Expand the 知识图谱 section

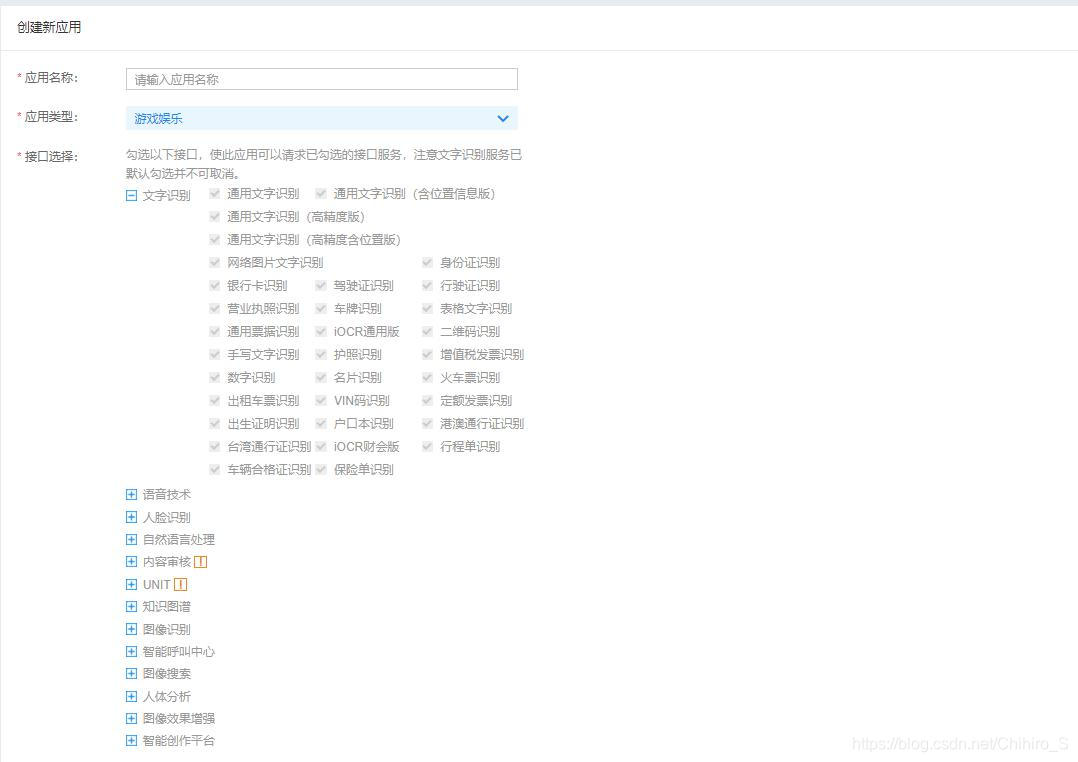[131, 607]
